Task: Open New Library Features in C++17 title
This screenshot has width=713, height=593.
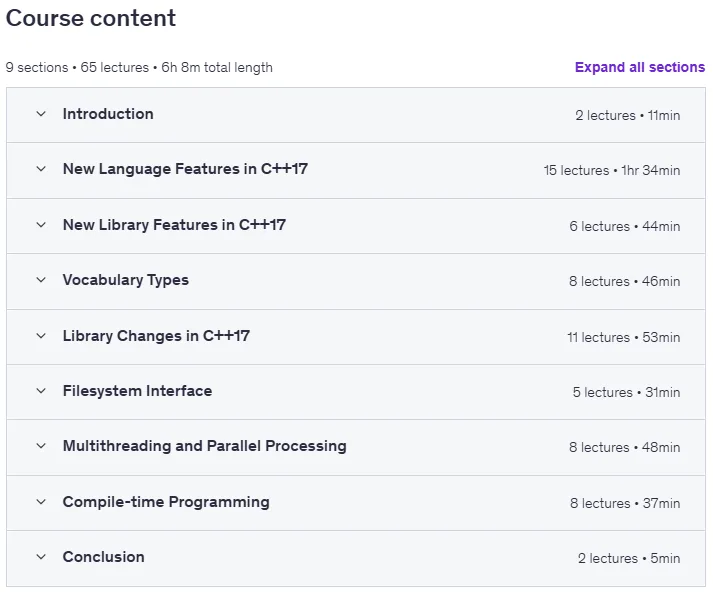Action: pyautogui.click(x=174, y=225)
